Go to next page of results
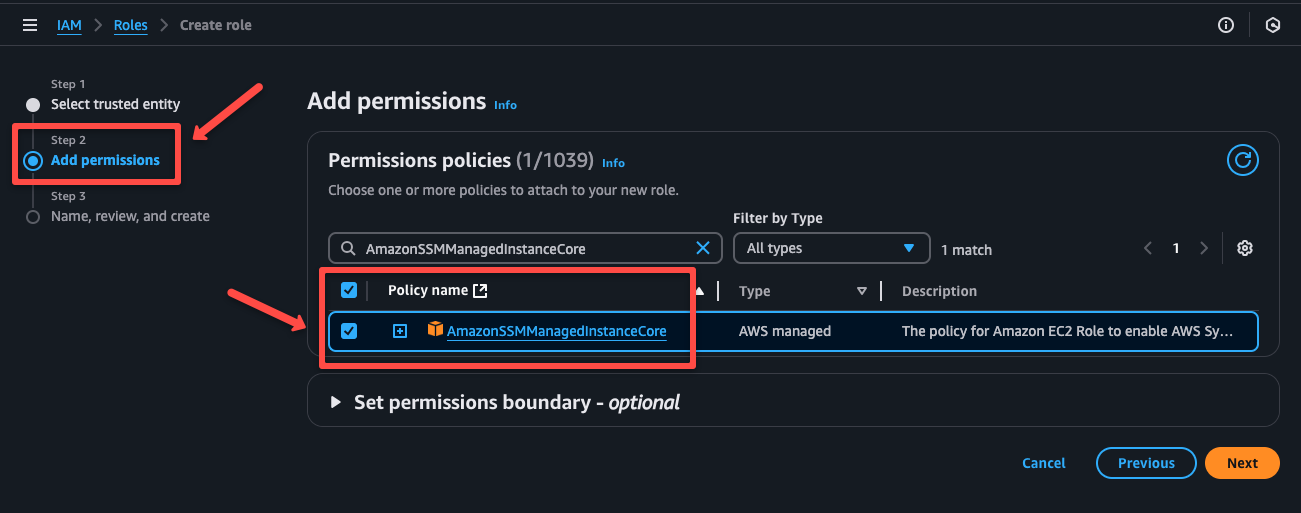Image resolution: width=1301 pixels, height=513 pixels. (1204, 248)
